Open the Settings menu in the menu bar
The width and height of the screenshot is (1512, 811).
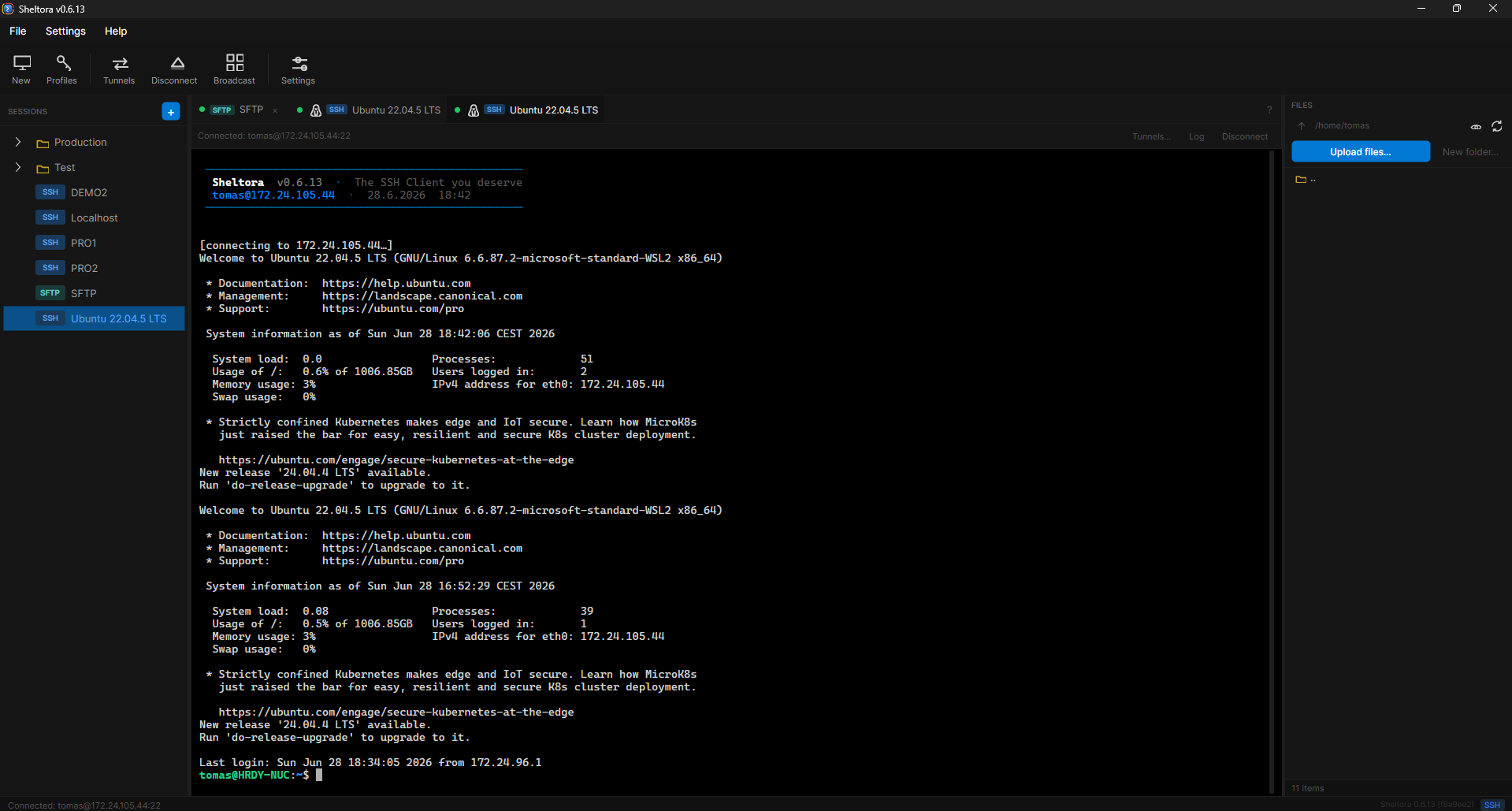[x=65, y=32]
